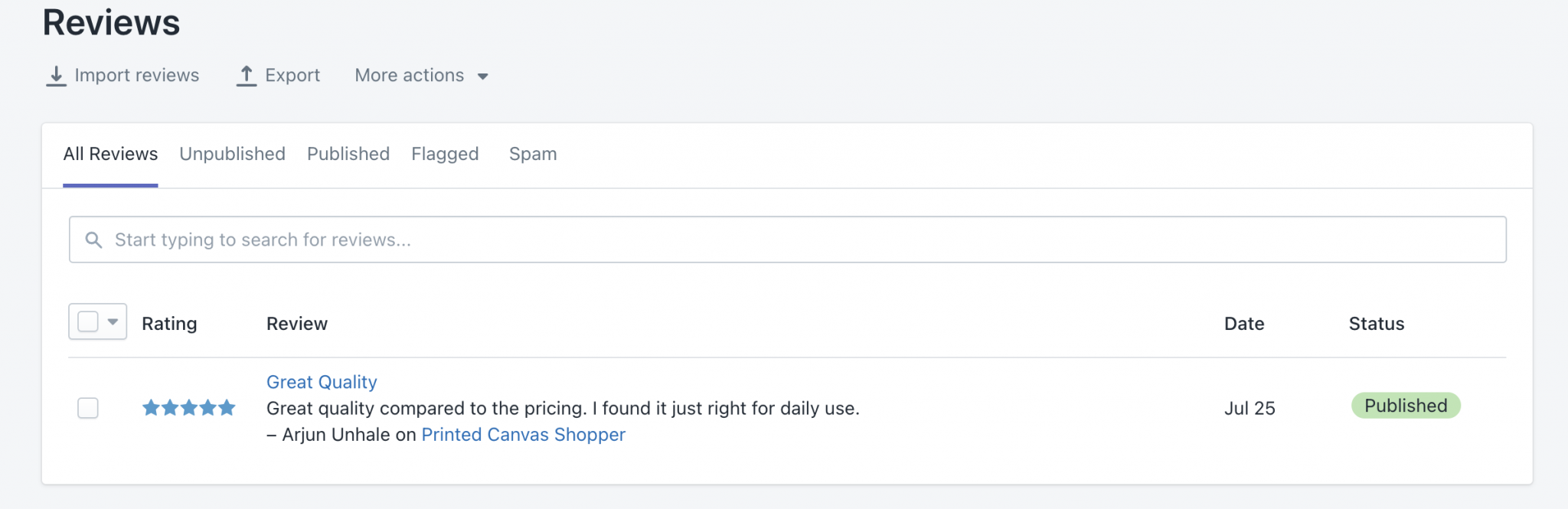Expand the More actions dropdown
This screenshot has width=1568, height=509.
click(x=421, y=76)
